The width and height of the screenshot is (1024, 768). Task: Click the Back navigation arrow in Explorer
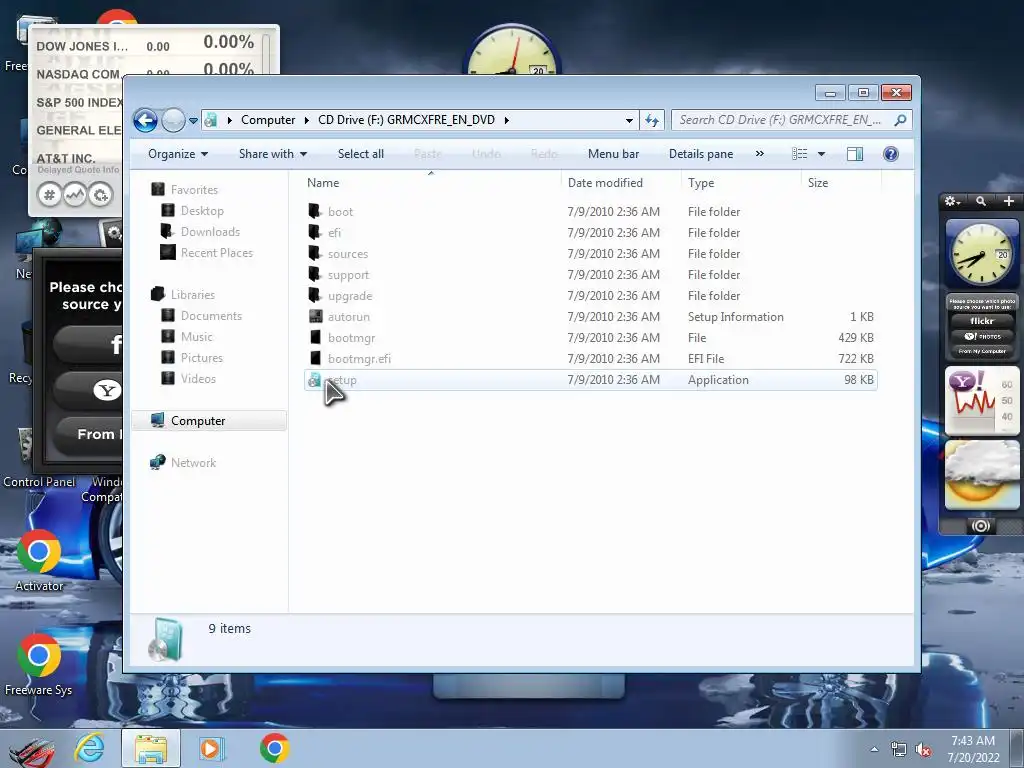tap(145, 120)
